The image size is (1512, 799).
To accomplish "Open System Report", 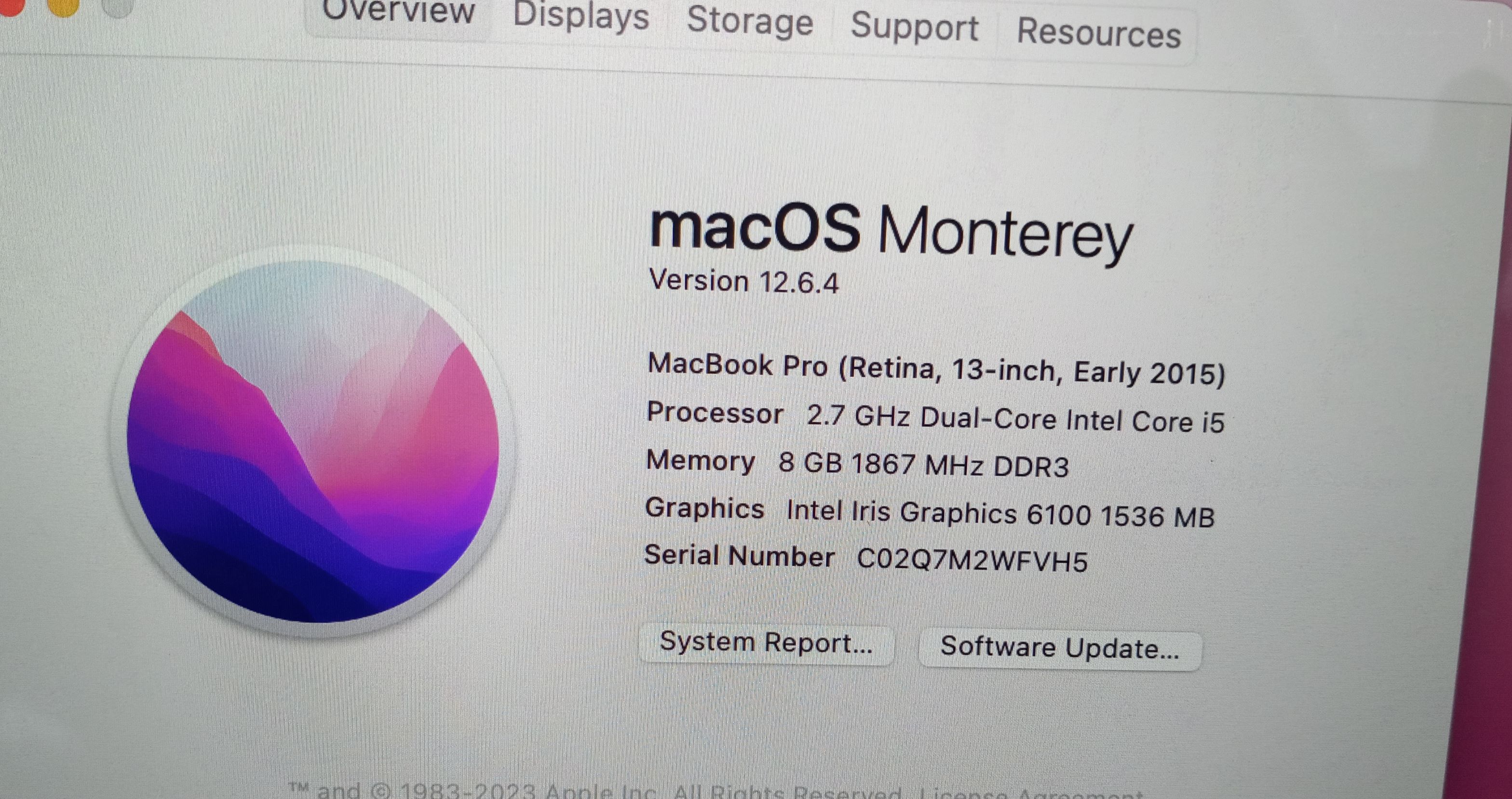I will tap(766, 643).
